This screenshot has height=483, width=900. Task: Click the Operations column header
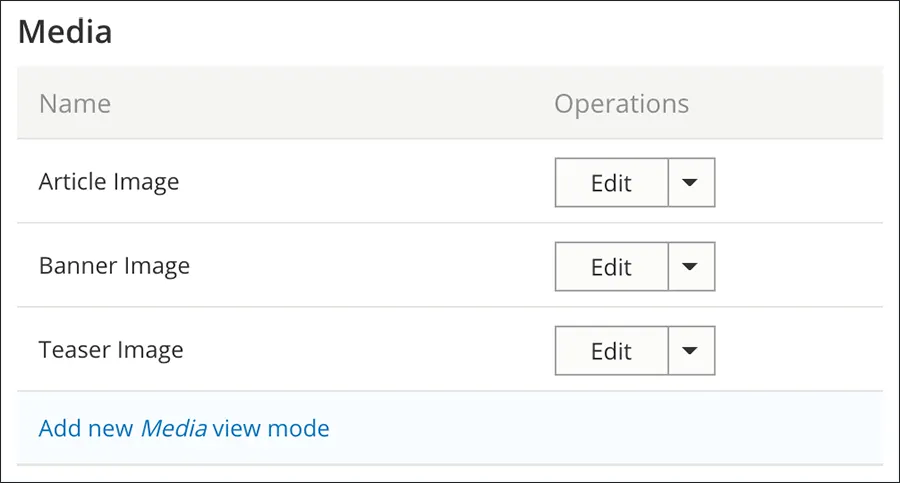(622, 104)
